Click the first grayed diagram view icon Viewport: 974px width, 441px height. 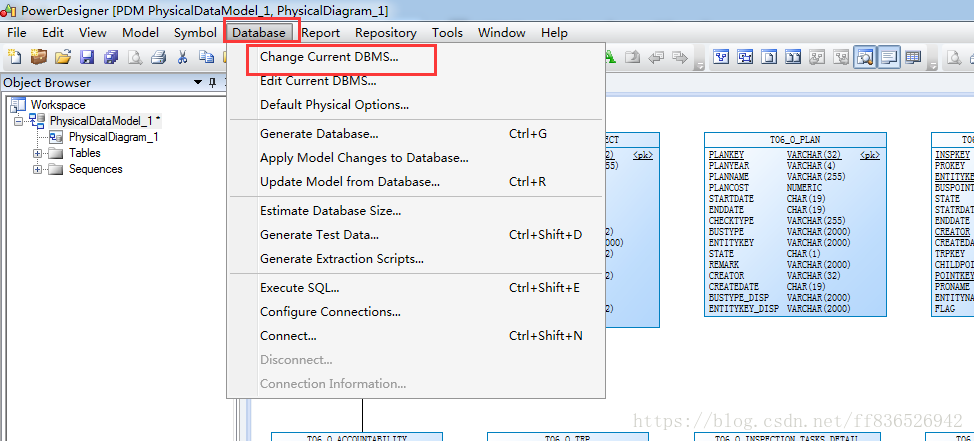pos(817,57)
